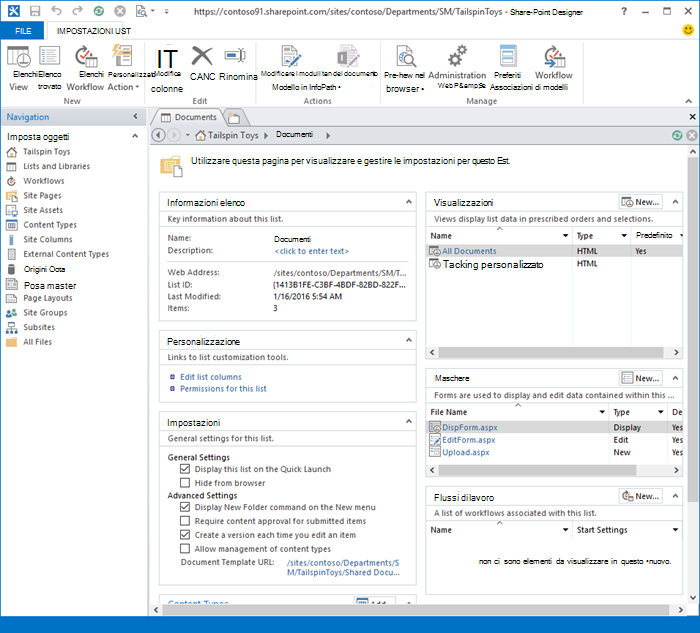Click the CANC delete ribbon icon
700x633 pixels.
[x=202, y=56]
